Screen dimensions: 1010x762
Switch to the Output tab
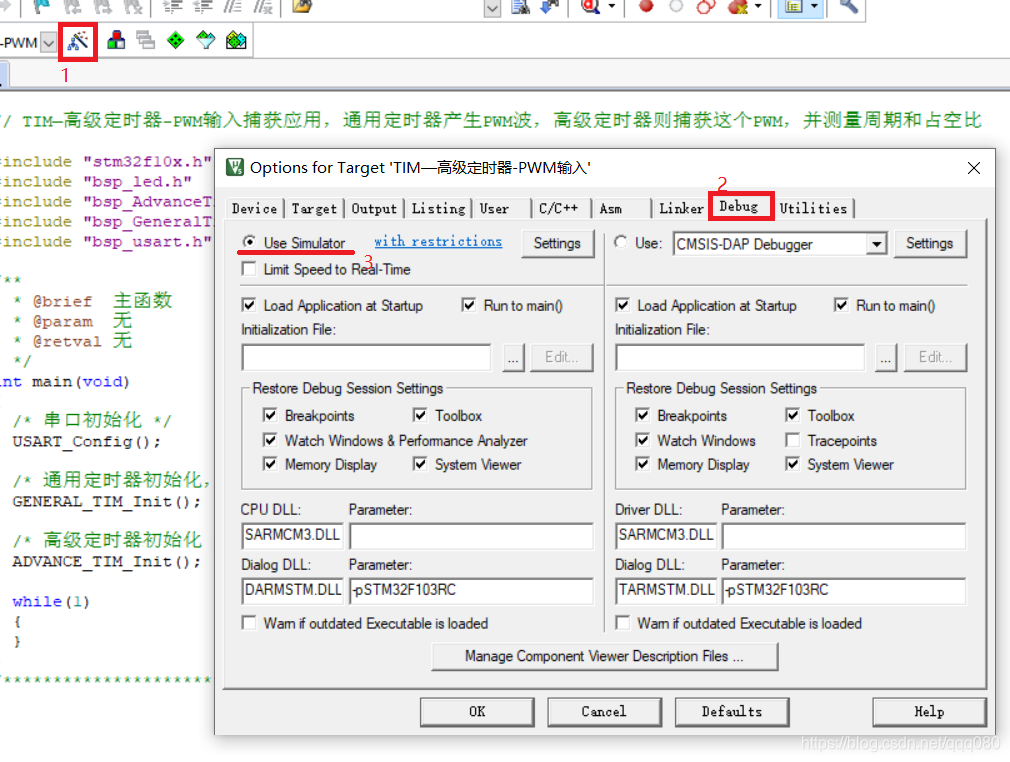[374, 209]
